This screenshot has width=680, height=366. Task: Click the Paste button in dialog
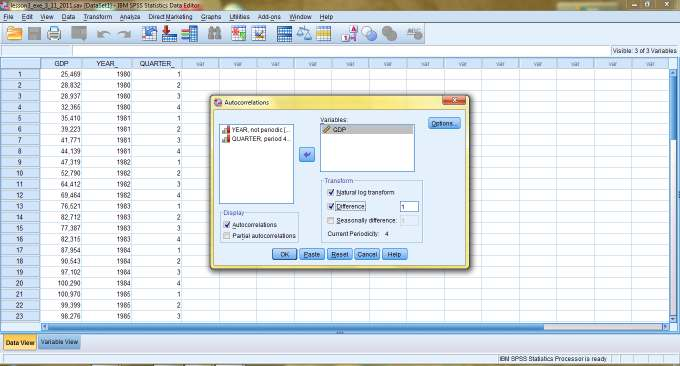click(312, 254)
